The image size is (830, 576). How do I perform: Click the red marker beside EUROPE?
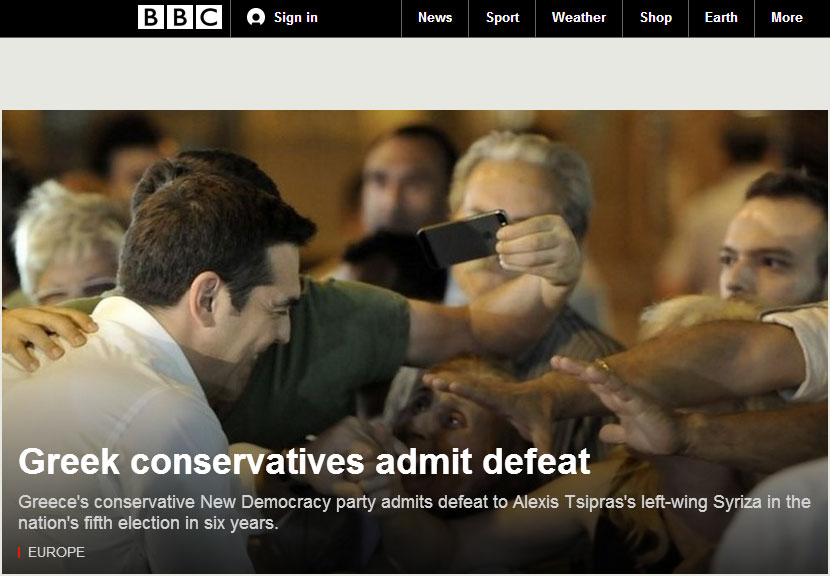(x=19, y=553)
